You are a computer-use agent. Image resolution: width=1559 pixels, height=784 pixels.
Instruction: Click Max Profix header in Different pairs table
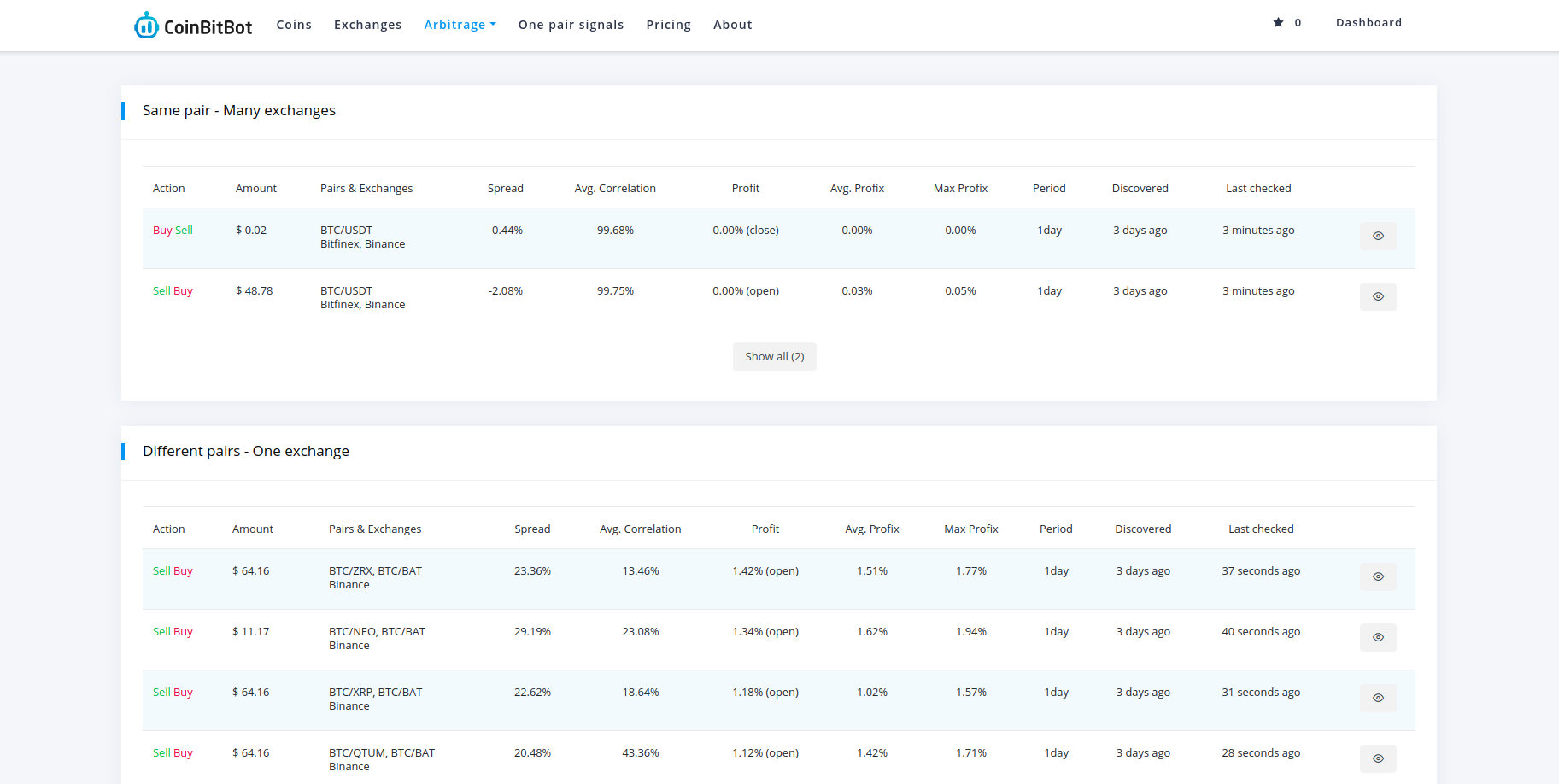point(971,529)
